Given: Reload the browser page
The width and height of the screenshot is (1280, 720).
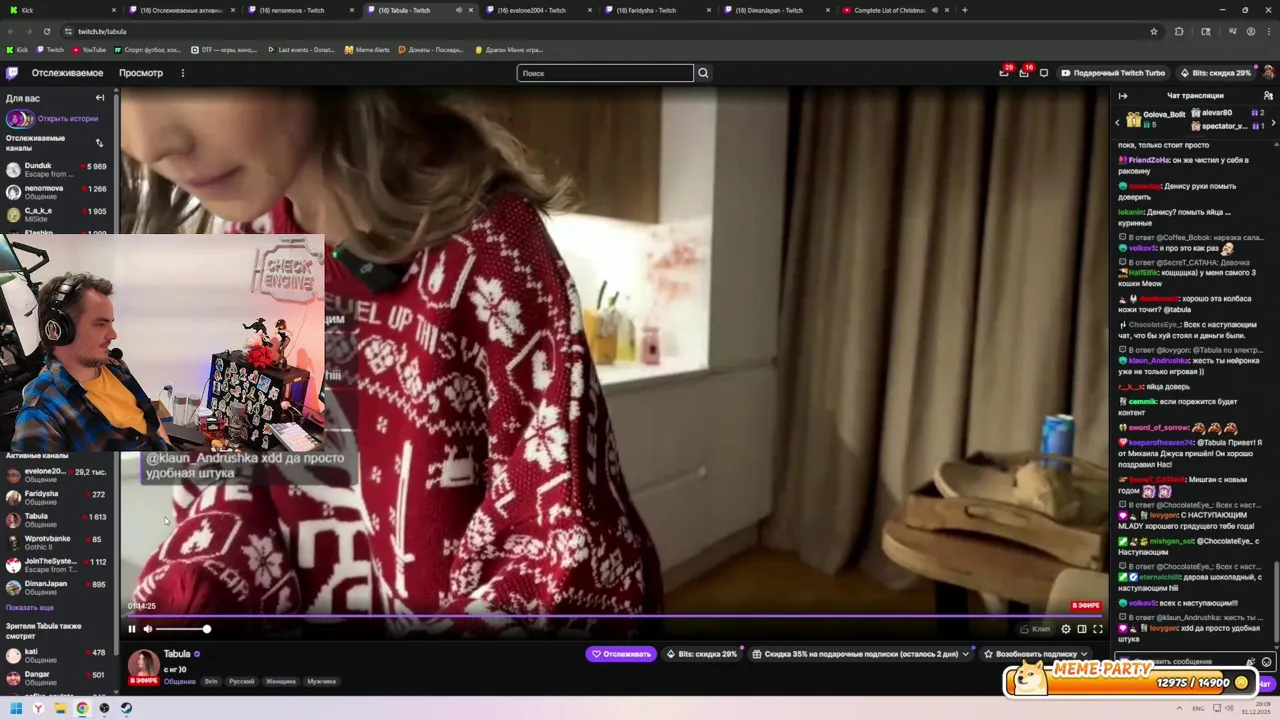Looking at the screenshot, I should 47,31.
